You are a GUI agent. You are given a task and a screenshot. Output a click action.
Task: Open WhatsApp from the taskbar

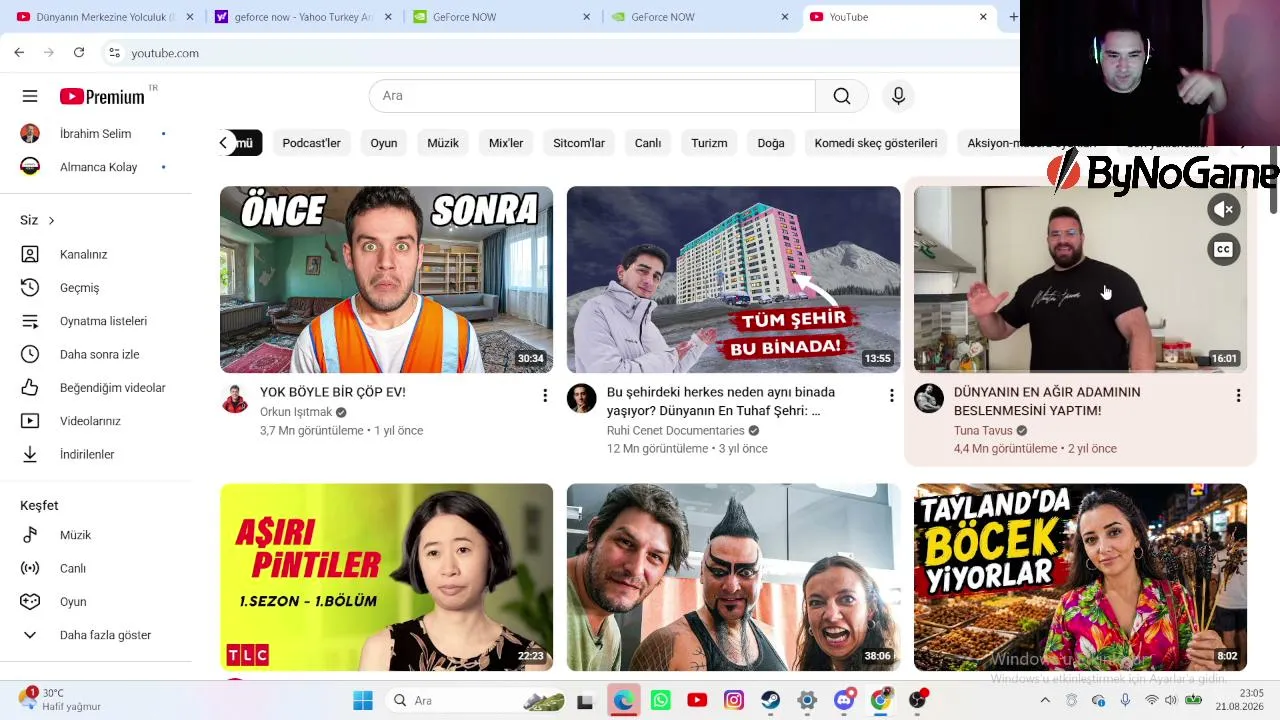point(660,700)
